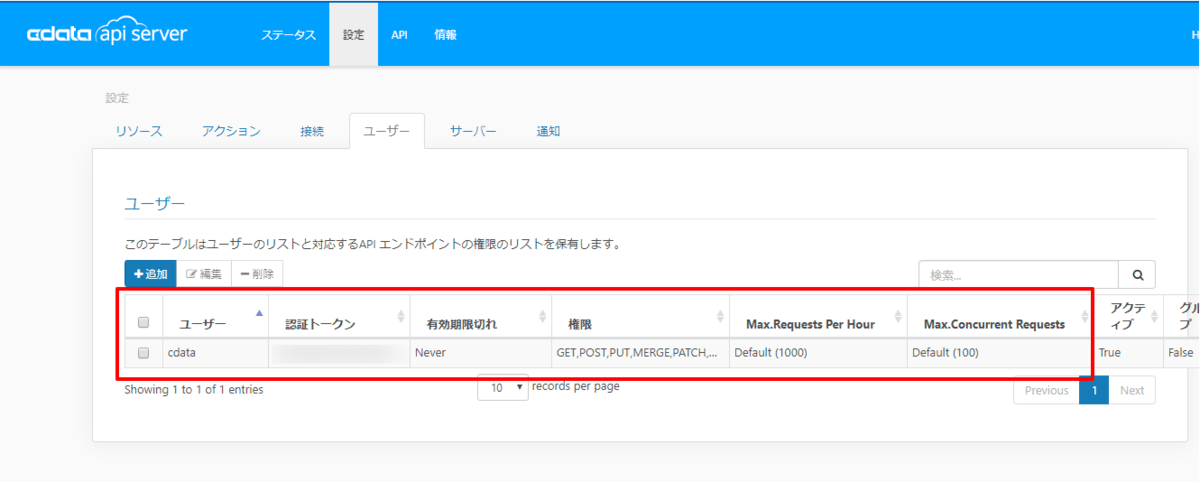The image size is (1200, 482).
Task: Select page 1 in pagination
Action: [x=1094, y=390]
